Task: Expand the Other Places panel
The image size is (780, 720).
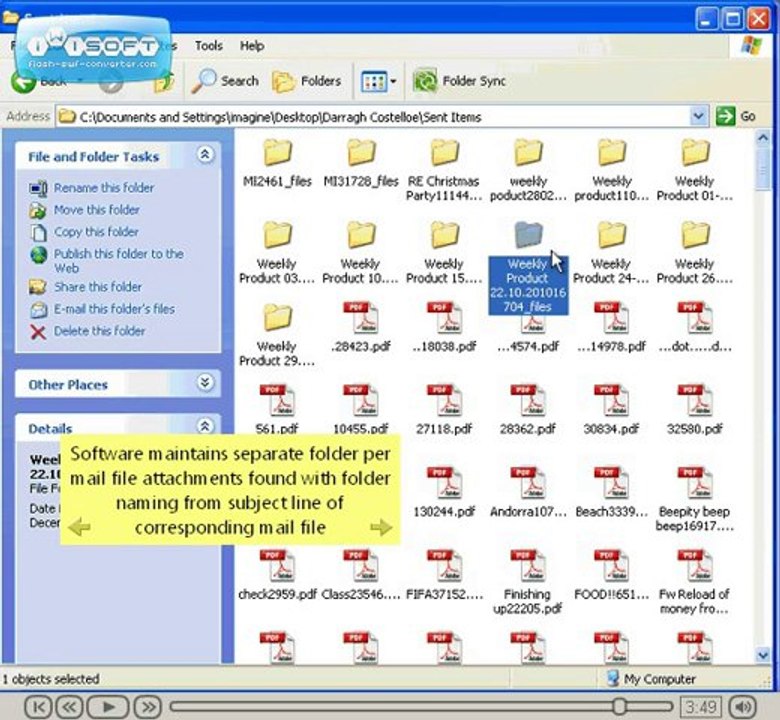Action: (x=205, y=383)
